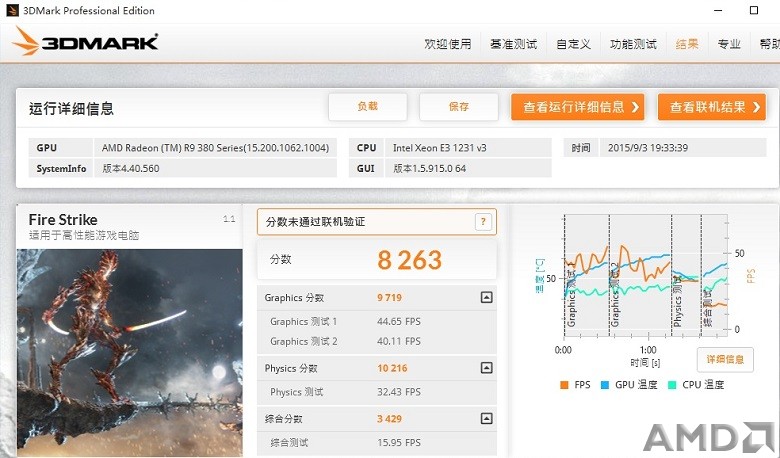Click the 保存 button
Image resolution: width=780 pixels, height=458 pixels.
[x=459, y=106]
